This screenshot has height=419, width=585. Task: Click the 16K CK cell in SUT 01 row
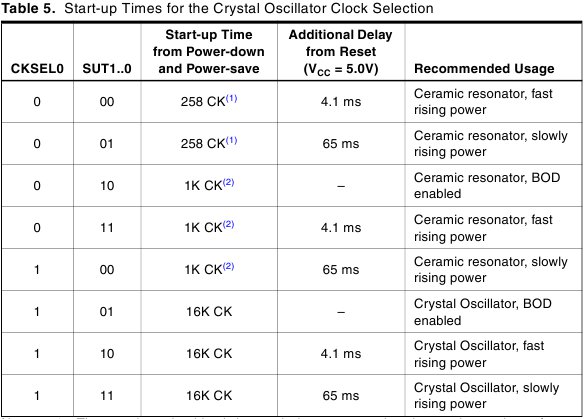coord(209,312)
